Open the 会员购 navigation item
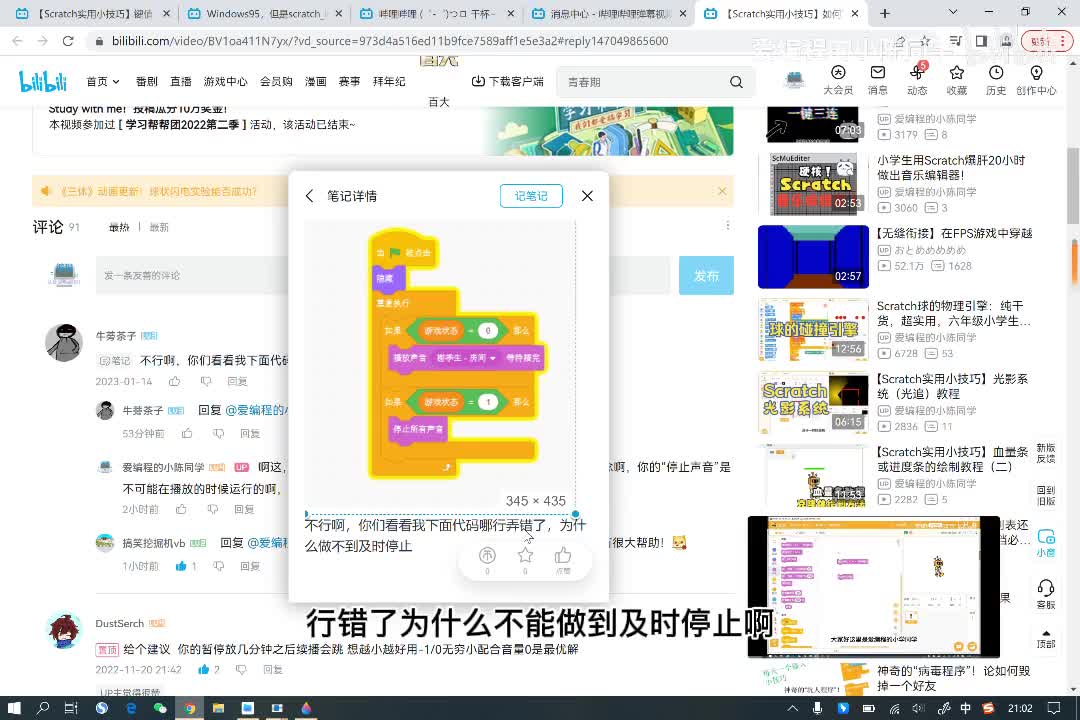The height and width of the screenshot is (720, 1080). tap(276, 81)
